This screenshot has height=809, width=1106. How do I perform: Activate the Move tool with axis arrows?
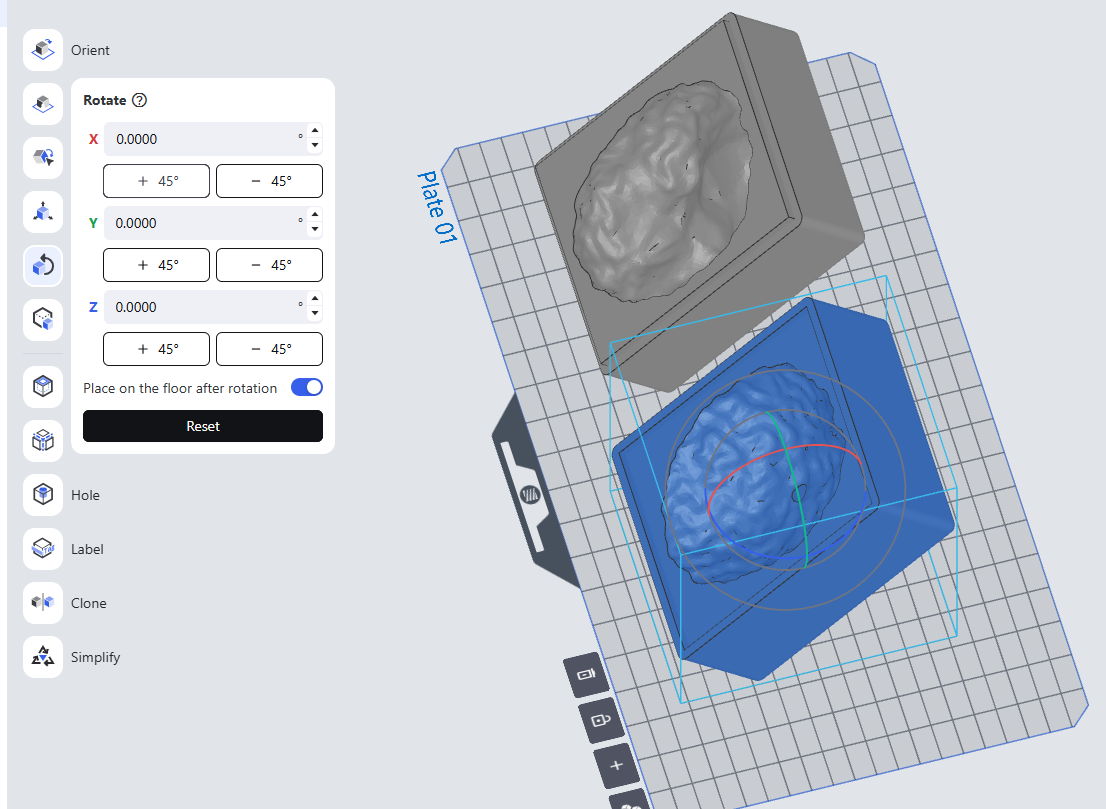click(x=43, y=212)
